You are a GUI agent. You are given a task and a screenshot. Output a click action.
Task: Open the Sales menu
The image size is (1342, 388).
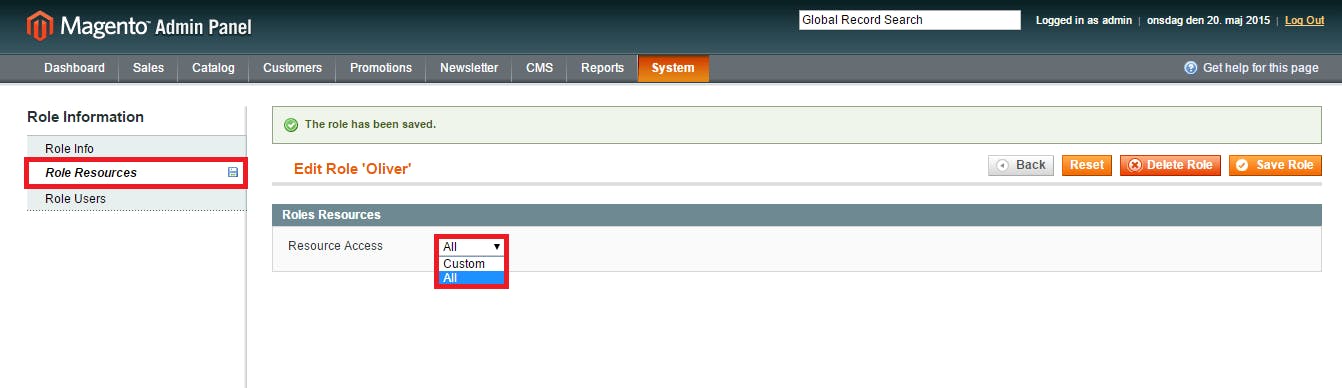pos(148,68)
